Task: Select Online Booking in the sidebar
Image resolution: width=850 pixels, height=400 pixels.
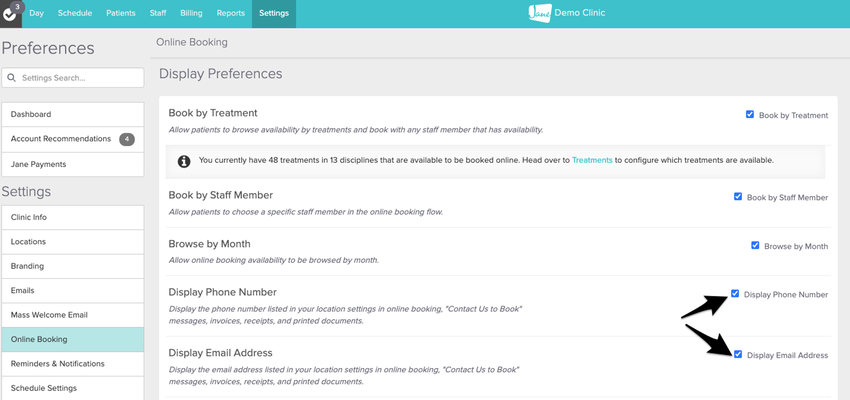Action: point(73,339)
